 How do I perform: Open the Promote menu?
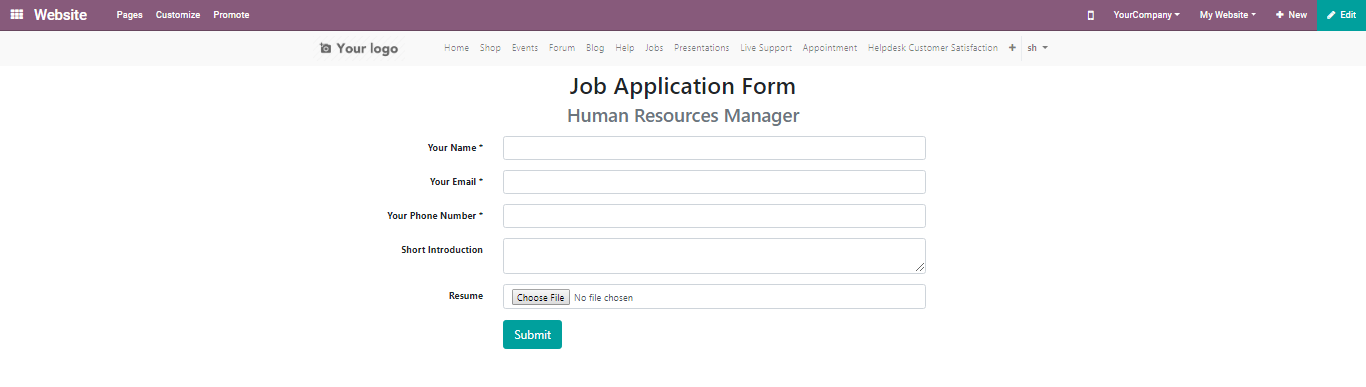(x=231, y=15)
